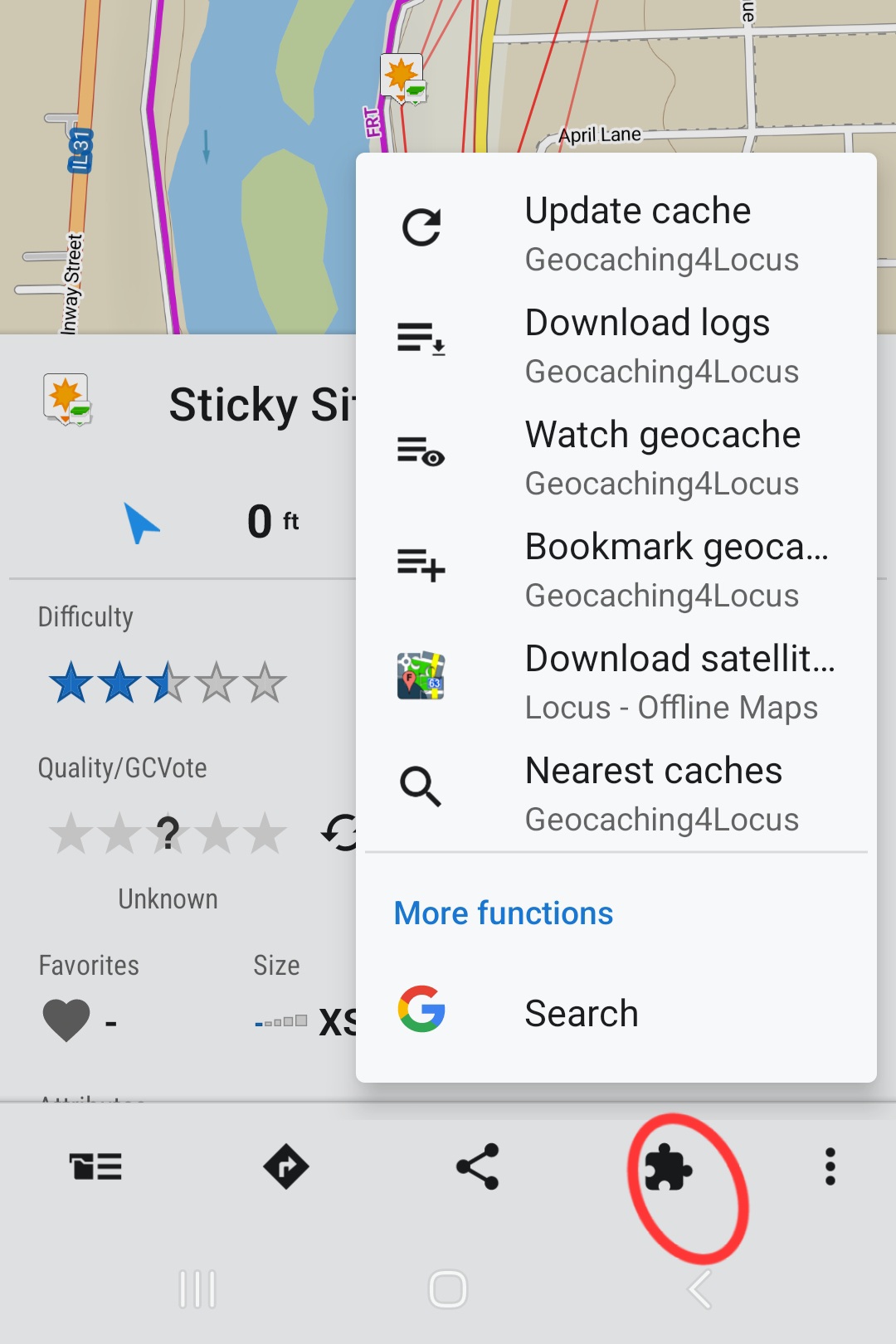Open the add-ons puzzle piece icon

point(667,1167)
